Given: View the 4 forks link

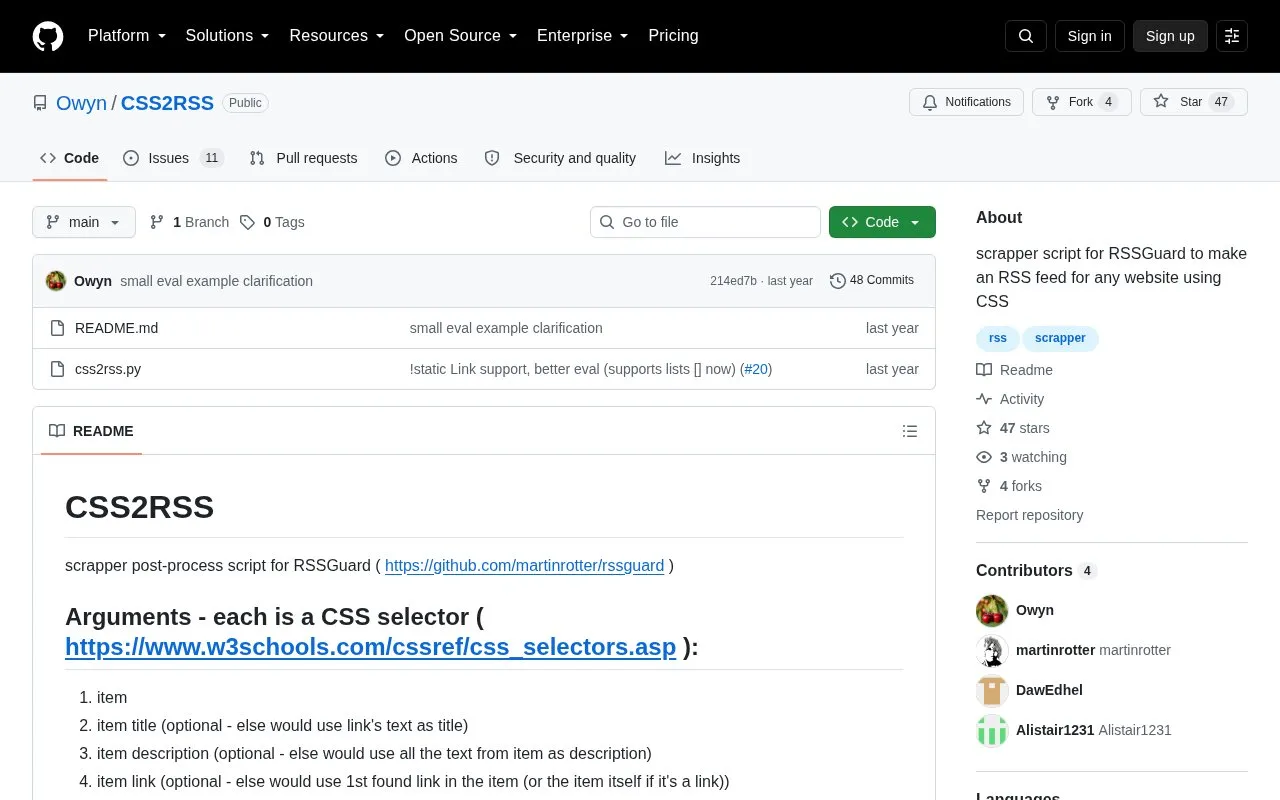Looking at the screenshot, I should tap(1009, 486).
